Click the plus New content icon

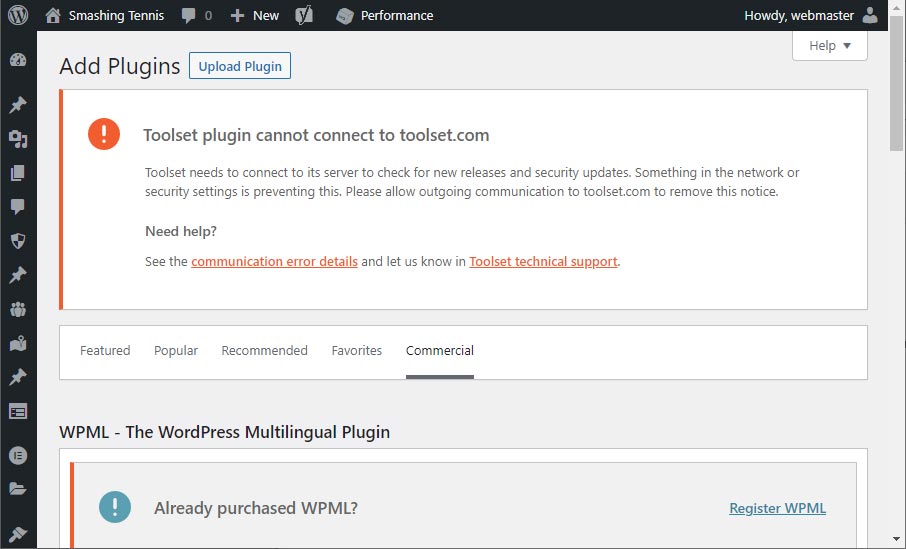[x=237, y=16]
